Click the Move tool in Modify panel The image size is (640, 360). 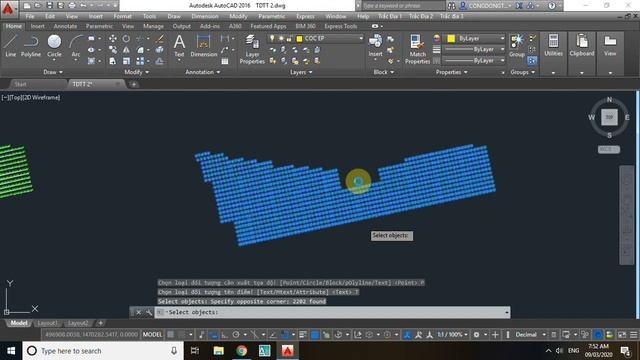click(113, 39)
